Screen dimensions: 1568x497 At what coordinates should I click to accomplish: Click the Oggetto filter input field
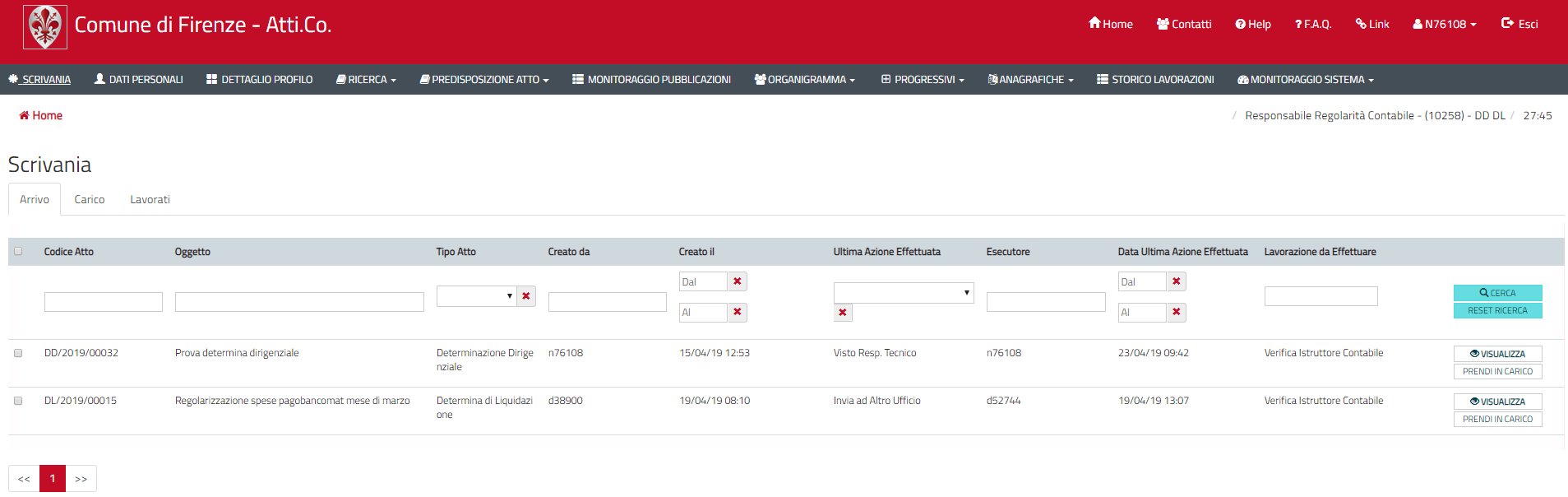coord(299,302)
